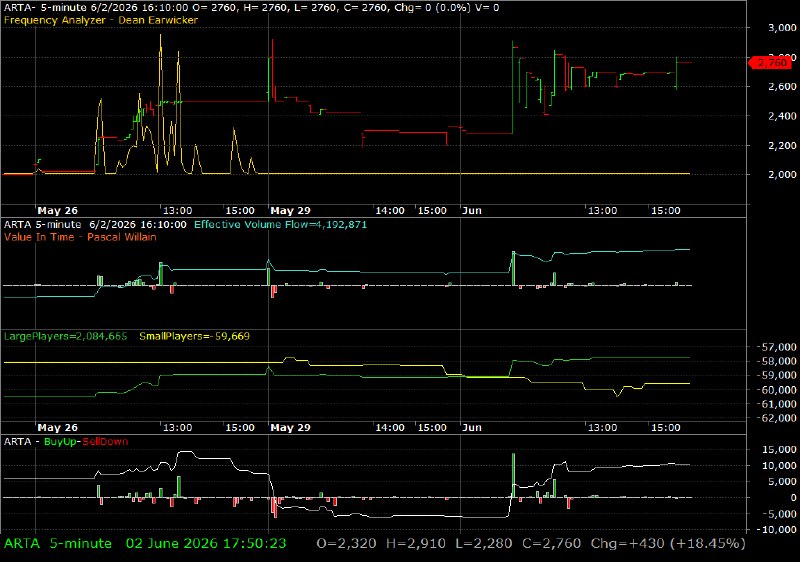
Task: Click the 02 June 2026 17:50:23 status timestamp
Action: pyautogui.click(x=206, y=544)
